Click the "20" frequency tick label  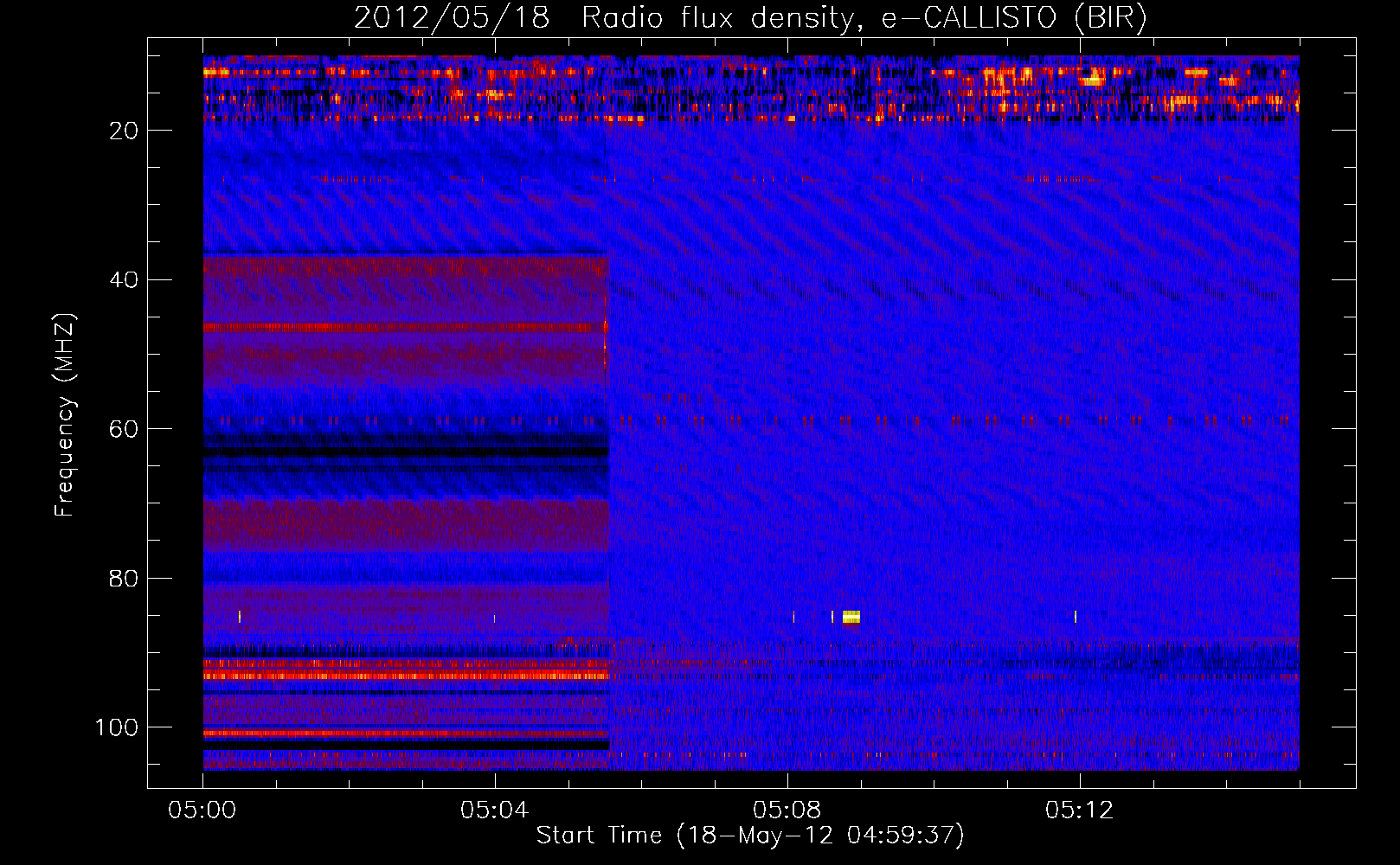point(124,131)
